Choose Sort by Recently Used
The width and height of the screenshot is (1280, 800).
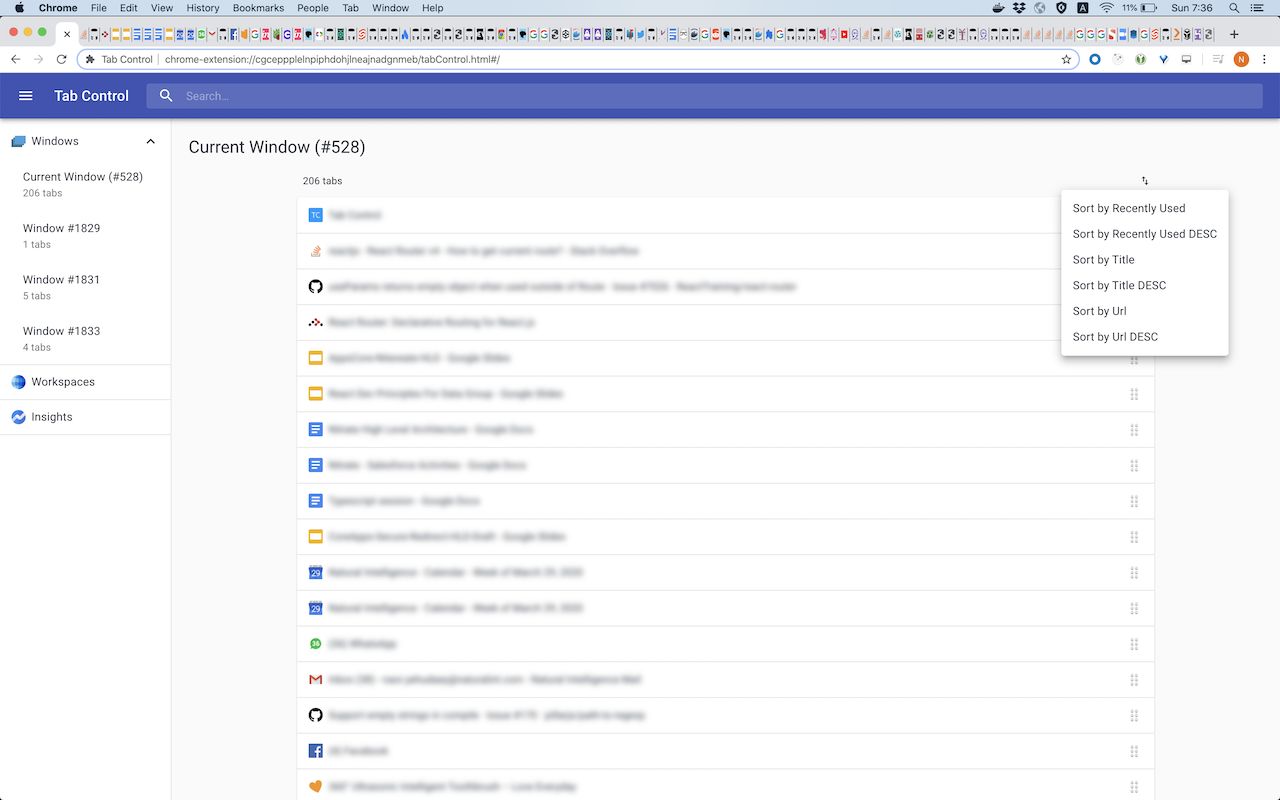pos(1145,208)
